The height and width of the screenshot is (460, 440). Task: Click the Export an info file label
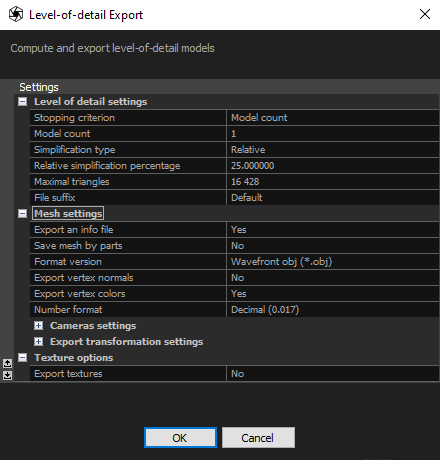74,230
